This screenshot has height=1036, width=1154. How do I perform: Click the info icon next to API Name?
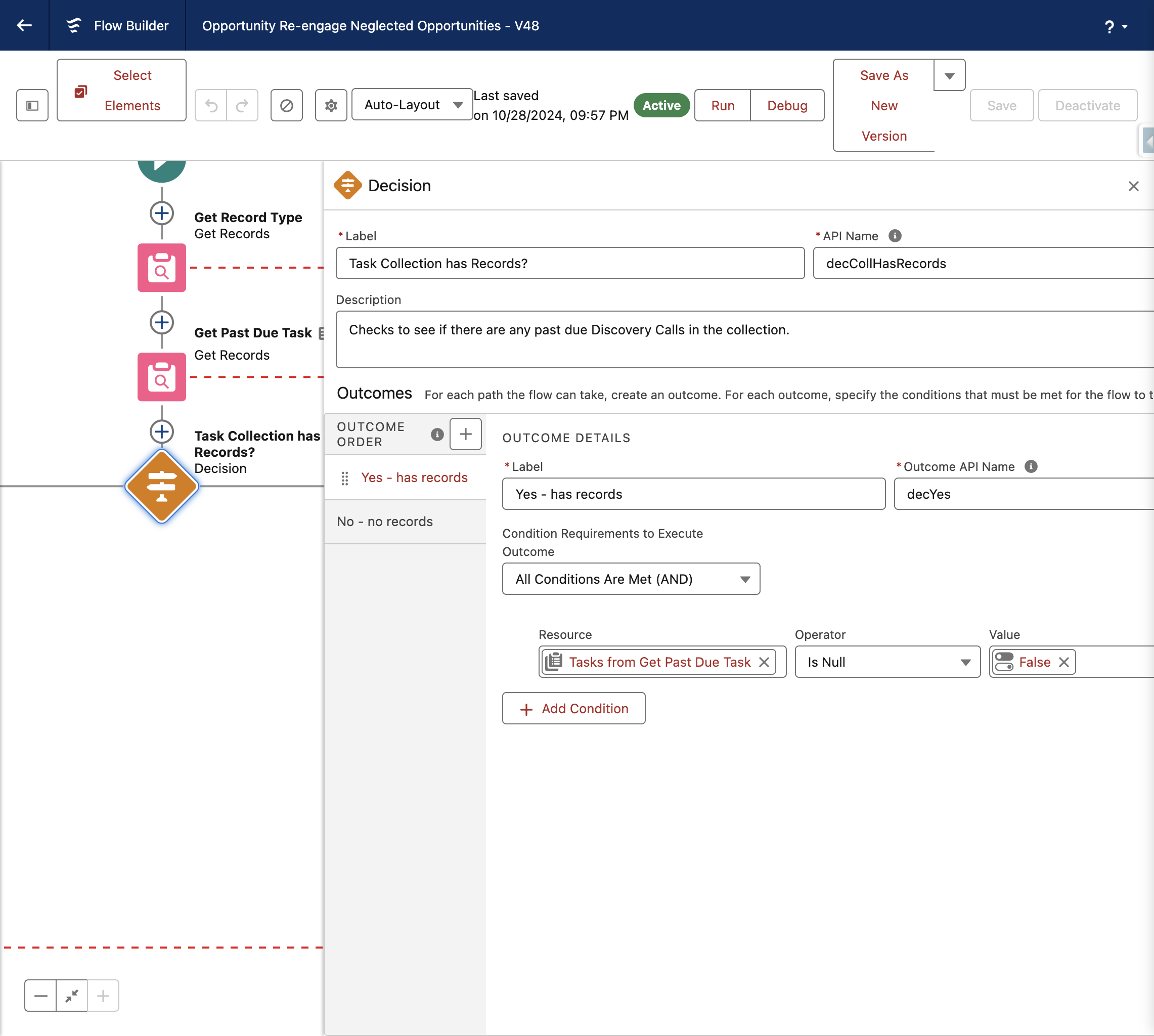895,236
